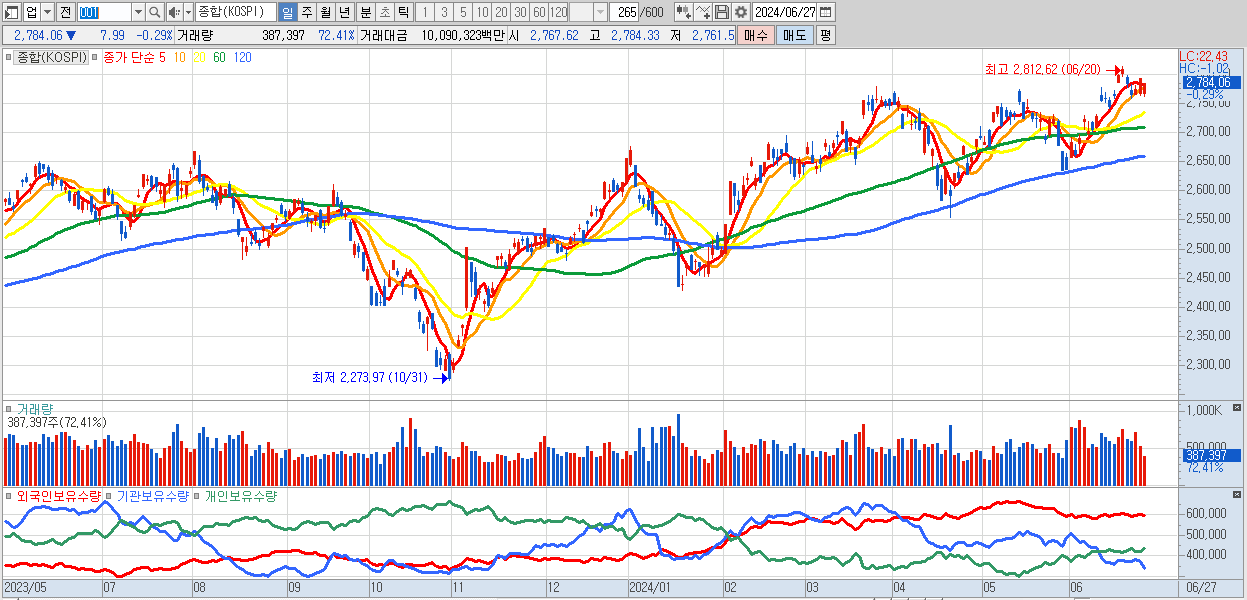Click the 거래량 volume panel label
Screen dimensions: 1247x600
pyautogui.click(x=35, y=409)
